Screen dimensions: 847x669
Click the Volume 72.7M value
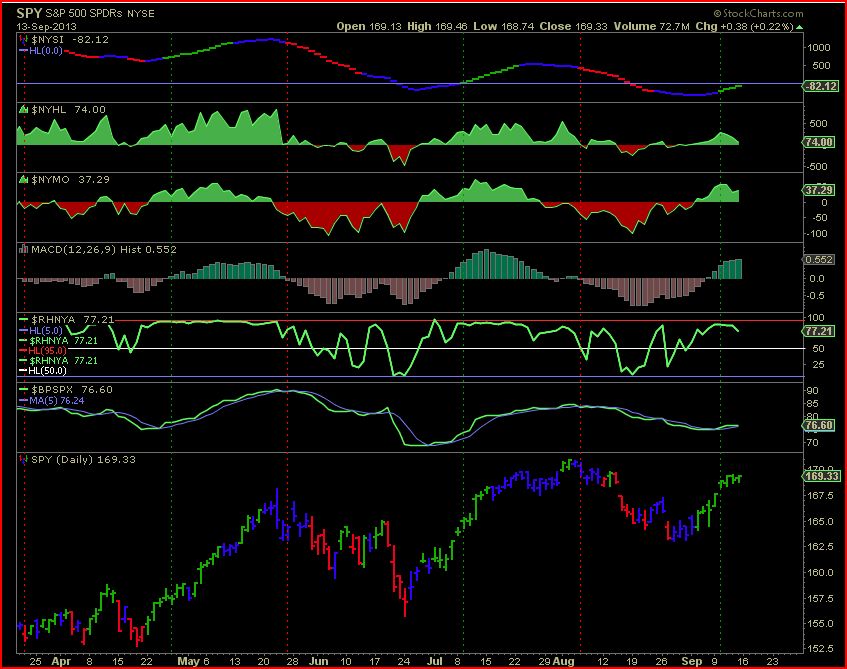coord(651,26)
